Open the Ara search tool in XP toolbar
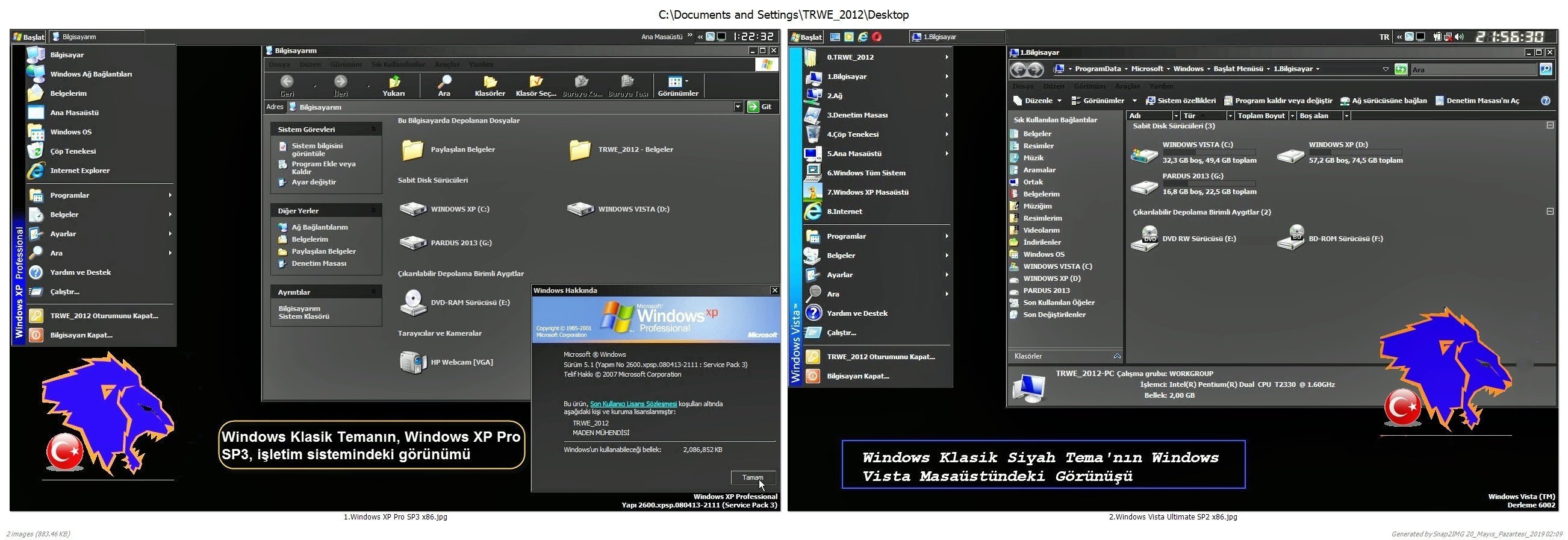The height and width of the screenshot is (540, 1568). coord(444,82)
